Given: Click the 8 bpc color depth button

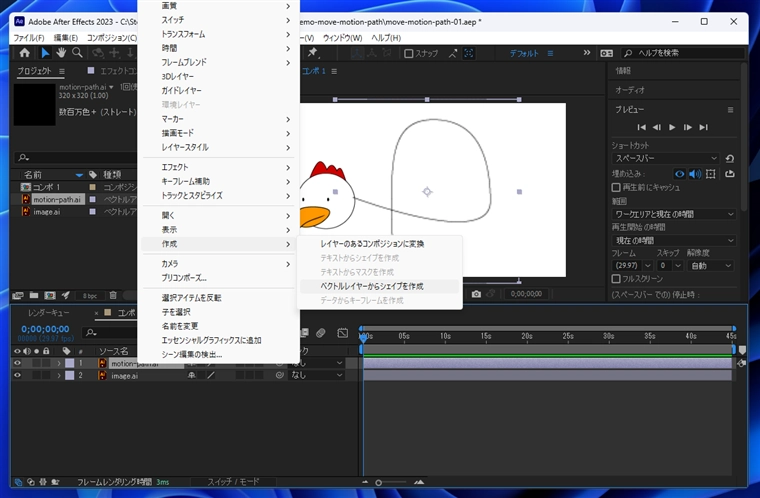Looking at the screenshot, I should coord(90,295).
